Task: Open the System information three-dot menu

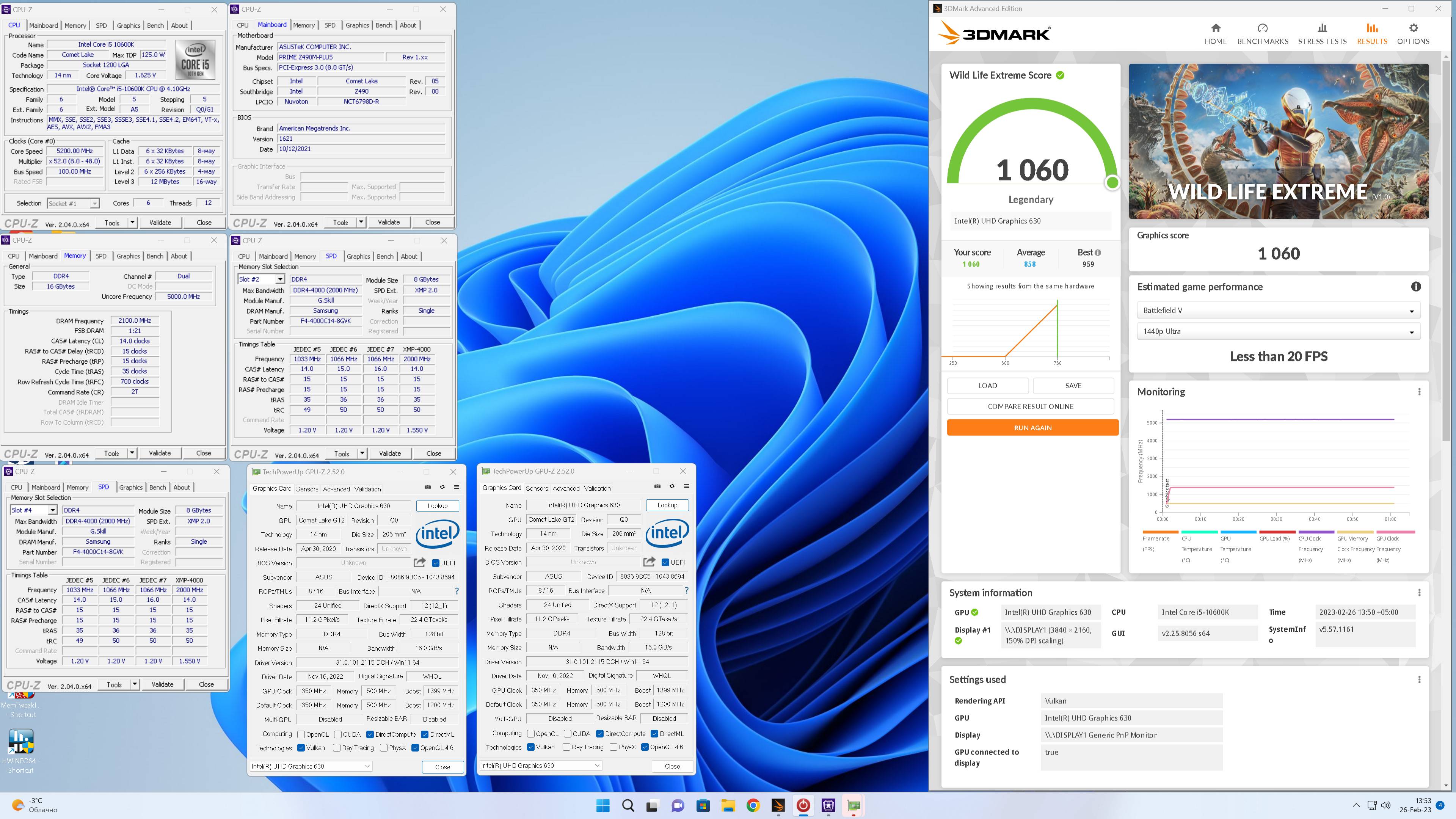Action: point(1419,592)
